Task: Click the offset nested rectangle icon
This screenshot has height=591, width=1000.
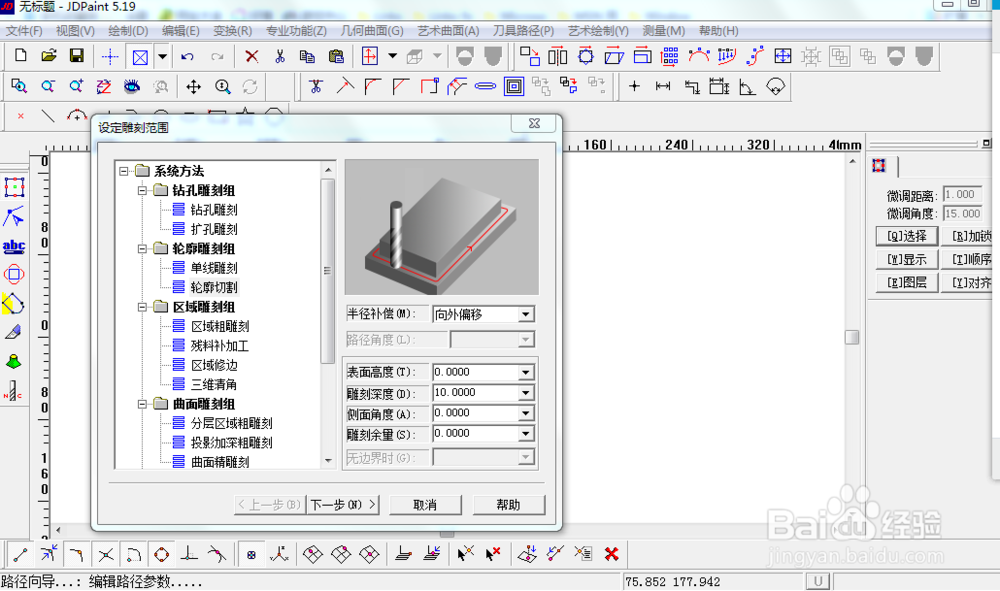Action: 514,86
